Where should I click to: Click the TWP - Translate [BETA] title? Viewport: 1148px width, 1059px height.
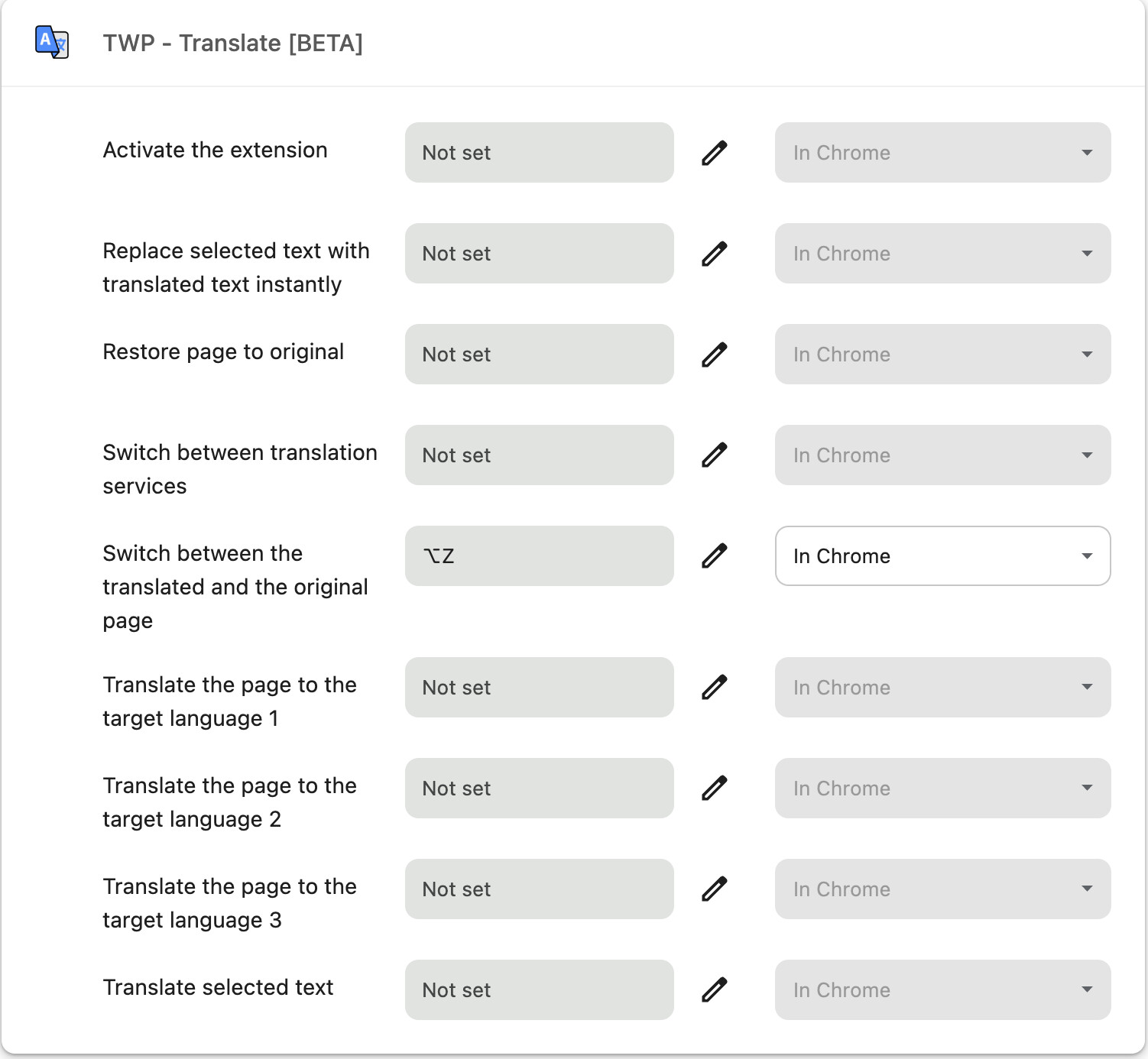tap(232, 44)
